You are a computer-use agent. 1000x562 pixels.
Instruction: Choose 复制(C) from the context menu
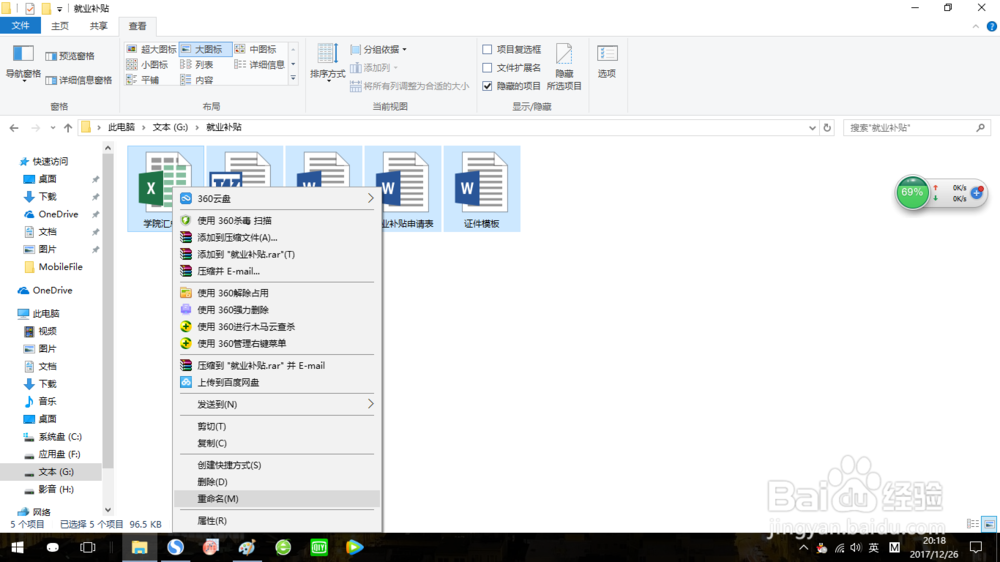pyautogui.click(x=277, y=443)
